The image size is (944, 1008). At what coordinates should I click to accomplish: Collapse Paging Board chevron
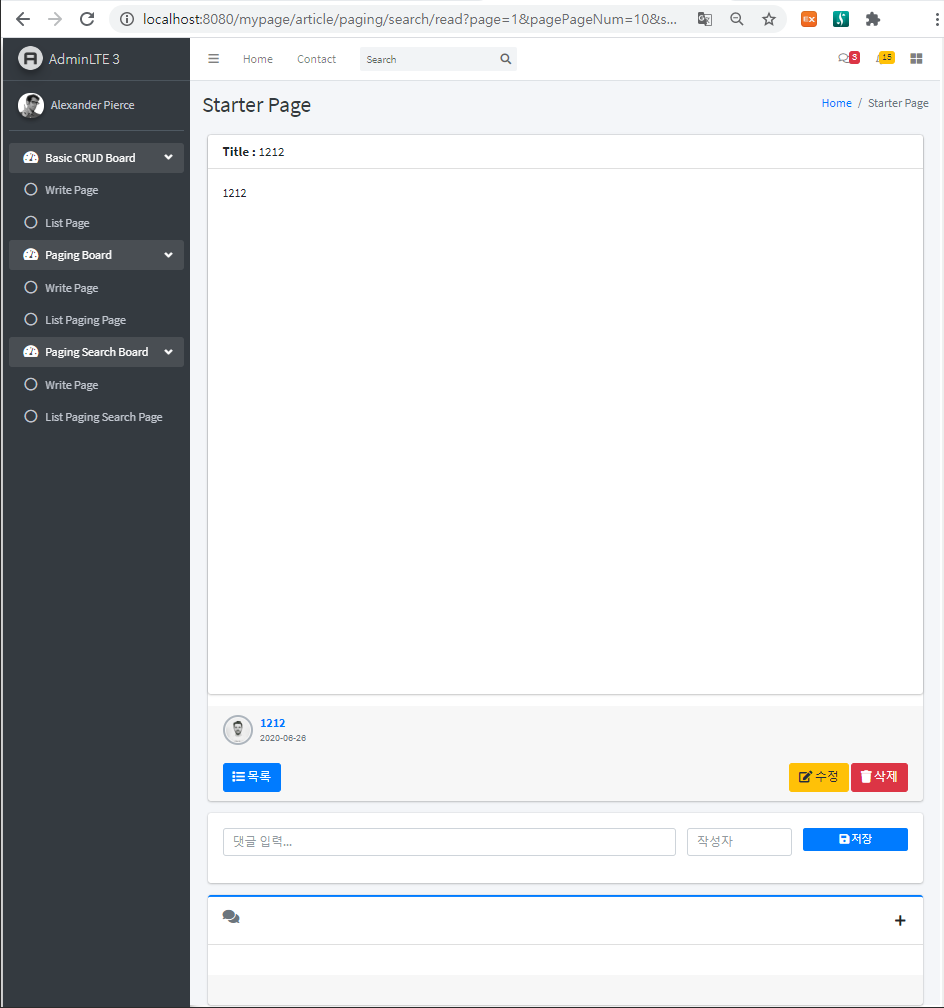tap(168, 255)
